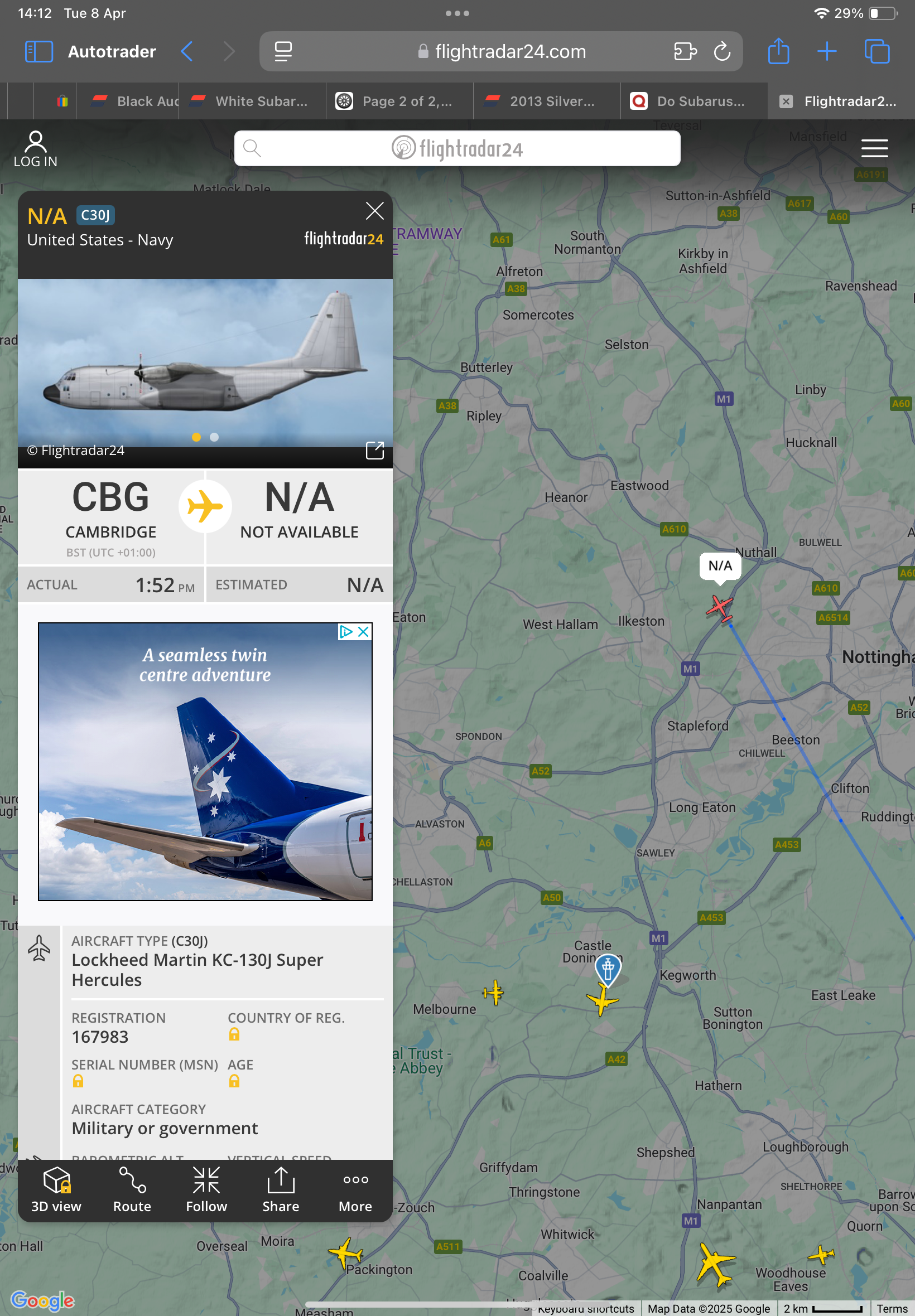Close the flight details panel
The width and height of the screenshot is (915, 1316).
click(375, 211)
